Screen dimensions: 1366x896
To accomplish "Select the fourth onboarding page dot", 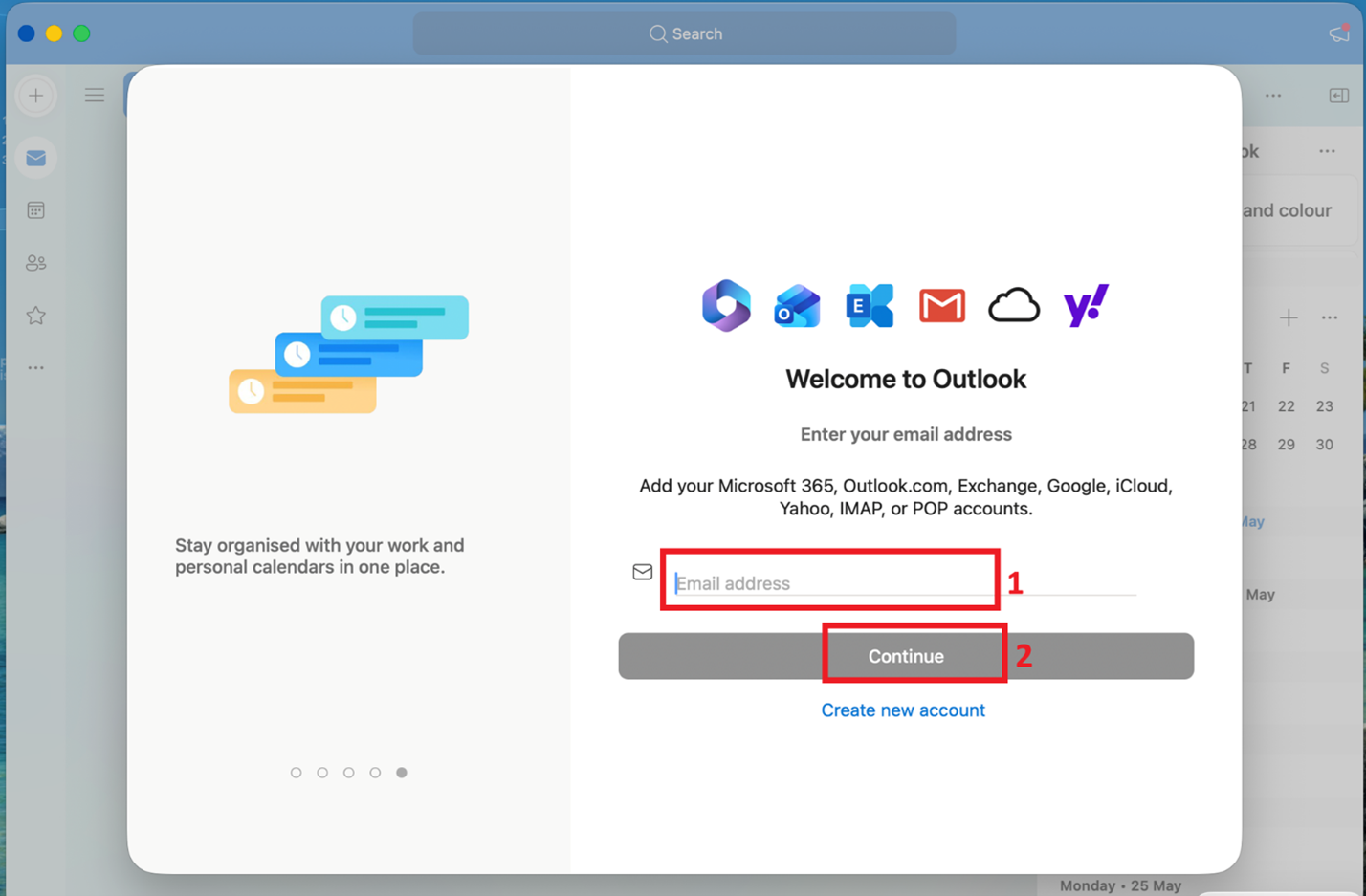I will [375, 773].
